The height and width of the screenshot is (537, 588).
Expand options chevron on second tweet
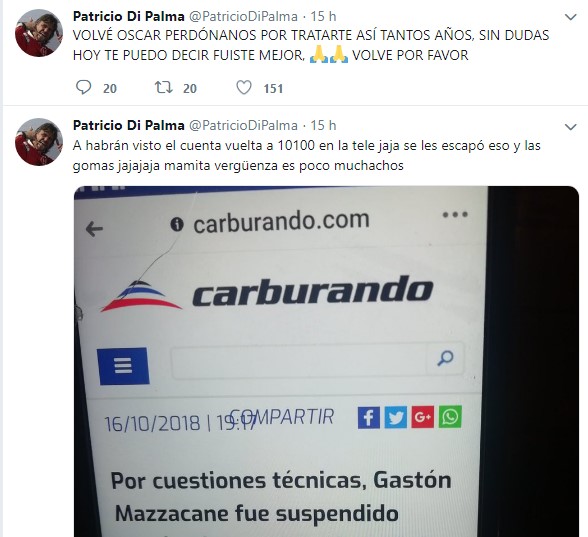[570, 127]
